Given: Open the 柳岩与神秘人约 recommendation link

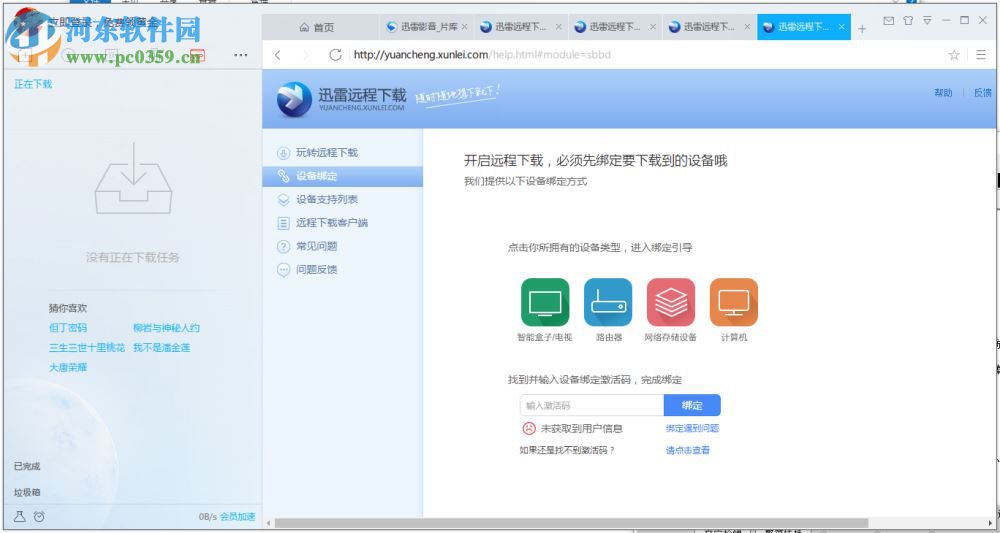Looking at the screenshot, I should pos(166,328).
